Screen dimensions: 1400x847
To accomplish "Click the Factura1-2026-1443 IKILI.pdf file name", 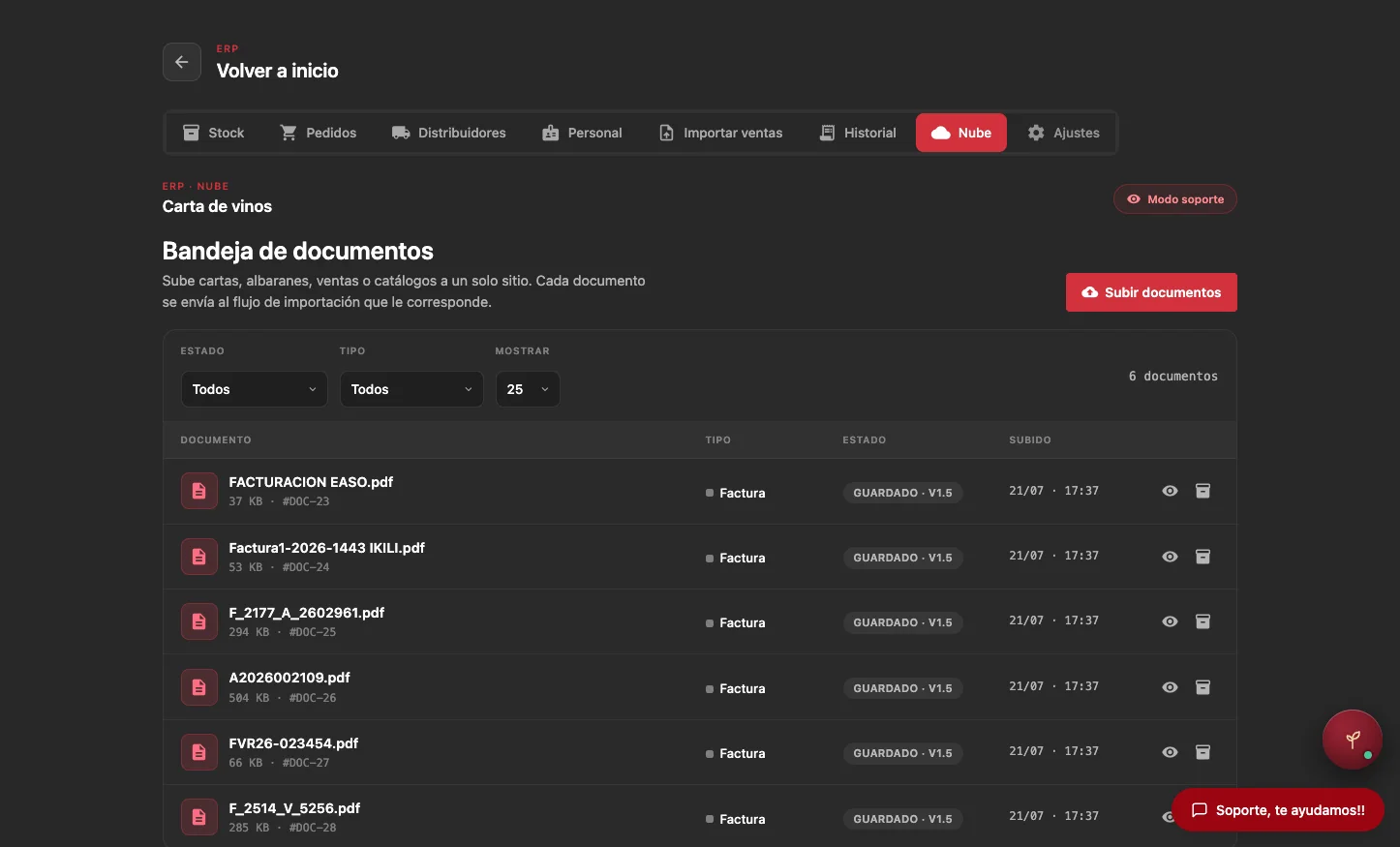I will click(x=327, y=548).
